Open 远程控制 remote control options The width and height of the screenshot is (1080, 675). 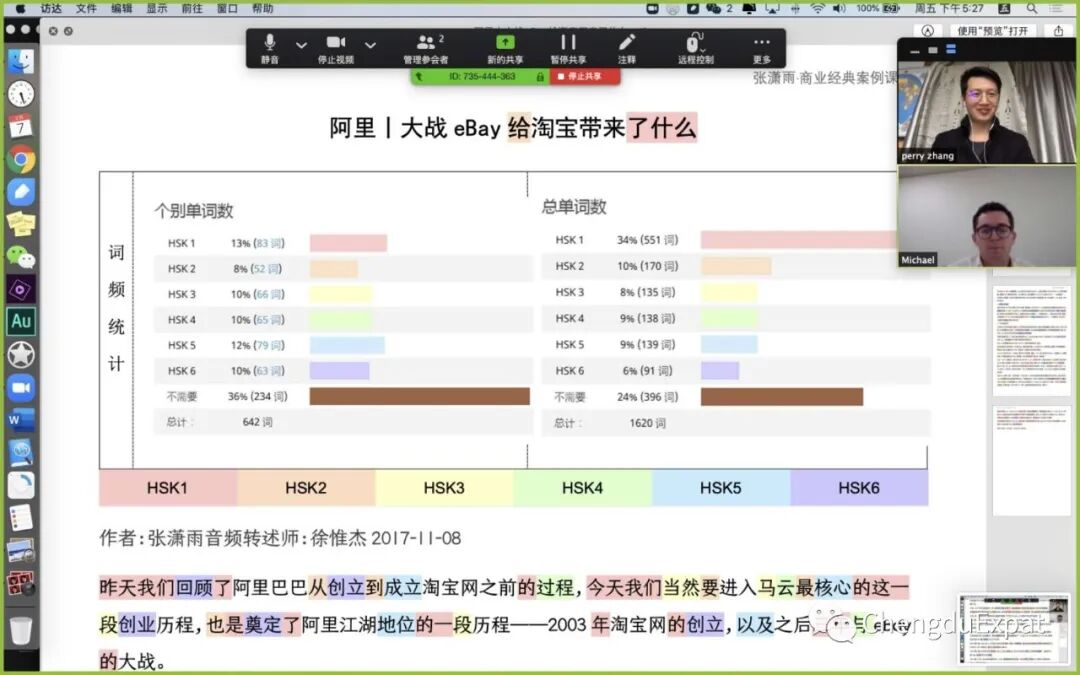click(696, 48)
